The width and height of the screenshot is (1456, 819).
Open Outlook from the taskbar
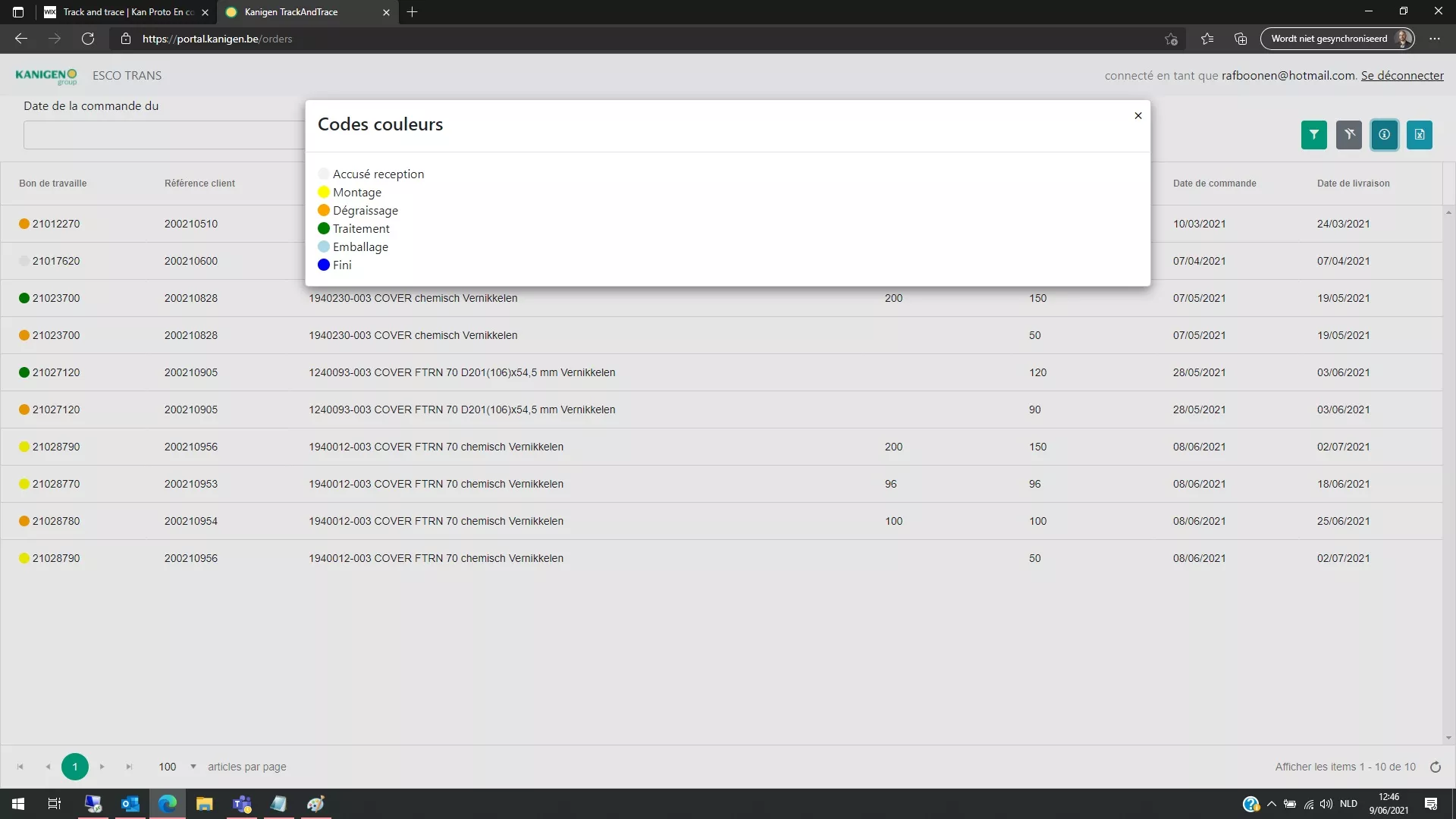[x=130, y=804]
